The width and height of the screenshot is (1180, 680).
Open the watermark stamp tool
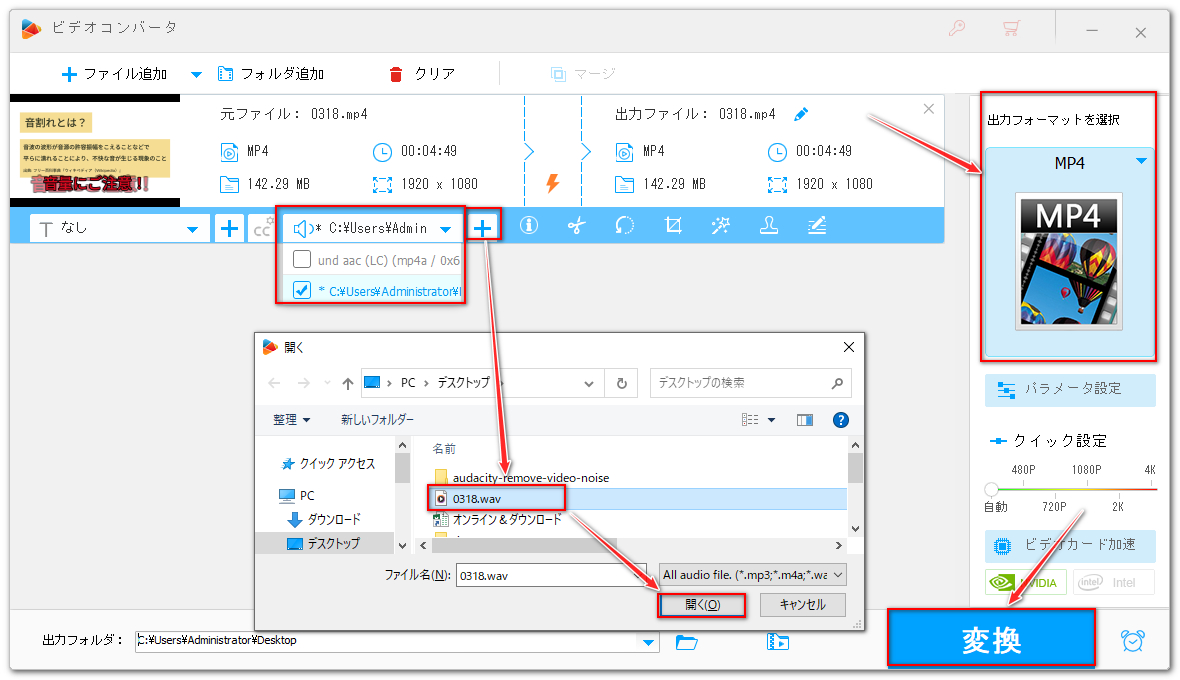coord(768,225)
